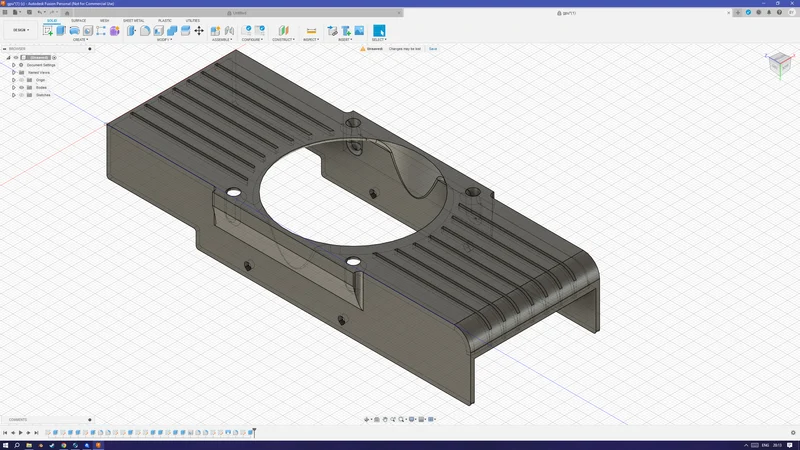Select the New Component tool

click(x=215, y=31)
